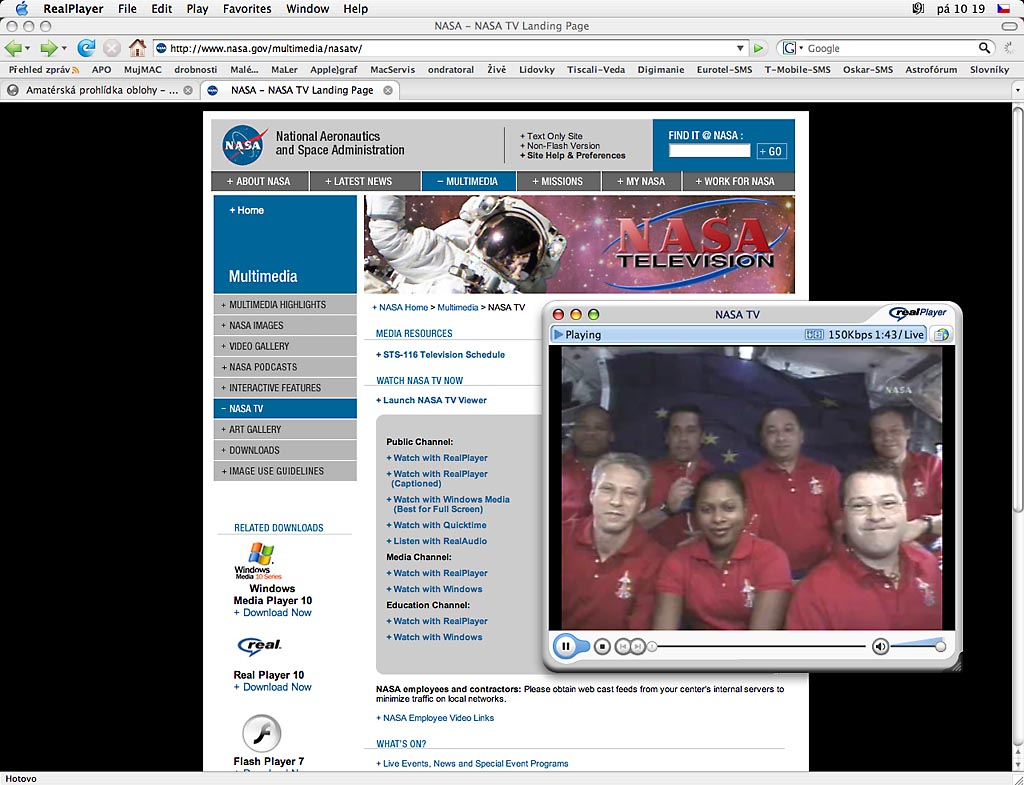Click the RealPlayer logo in player window
The width and height of the screenshot is (1024, 785).
(918, 313)
